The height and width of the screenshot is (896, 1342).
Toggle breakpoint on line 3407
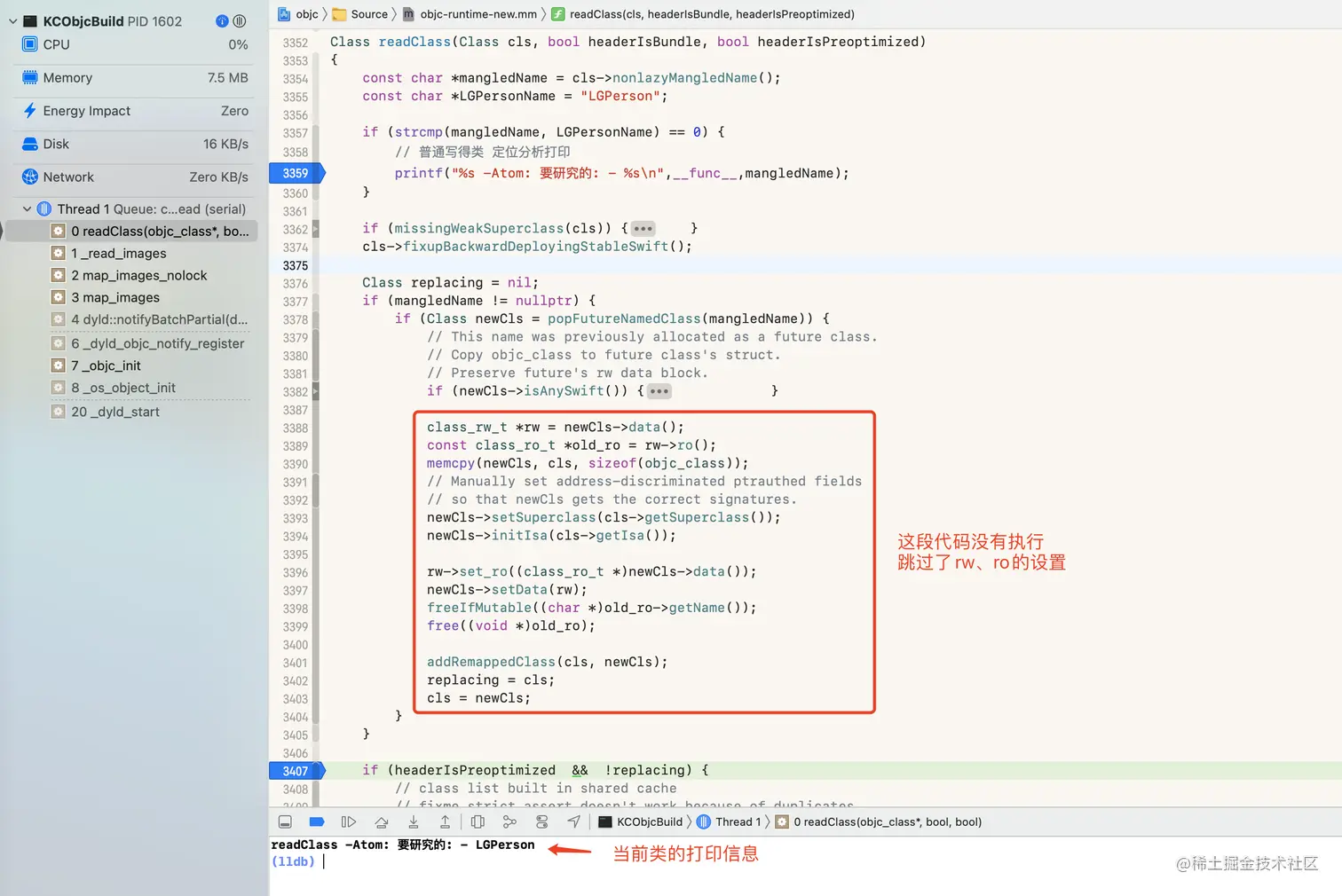coord(296,771)
